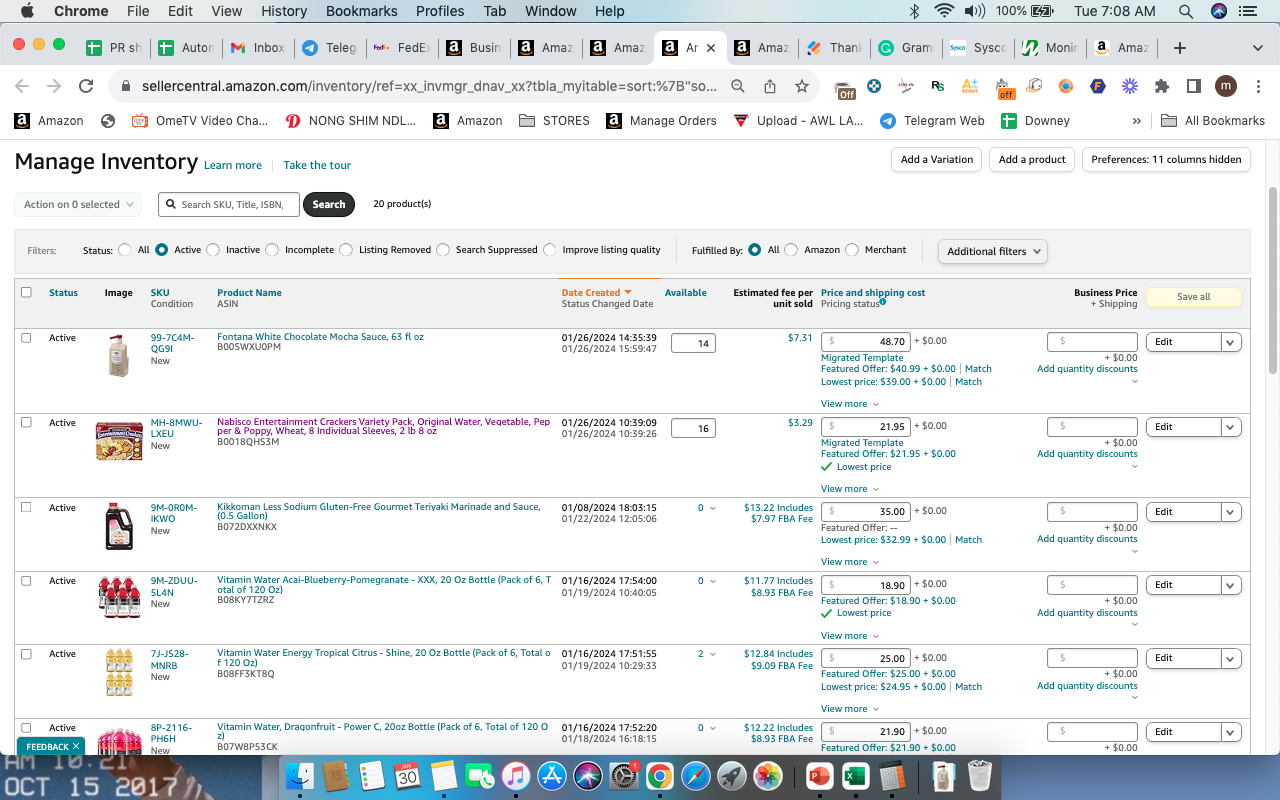Open the App Store from the Dock
1280x800 pixels.
[551, 776]
